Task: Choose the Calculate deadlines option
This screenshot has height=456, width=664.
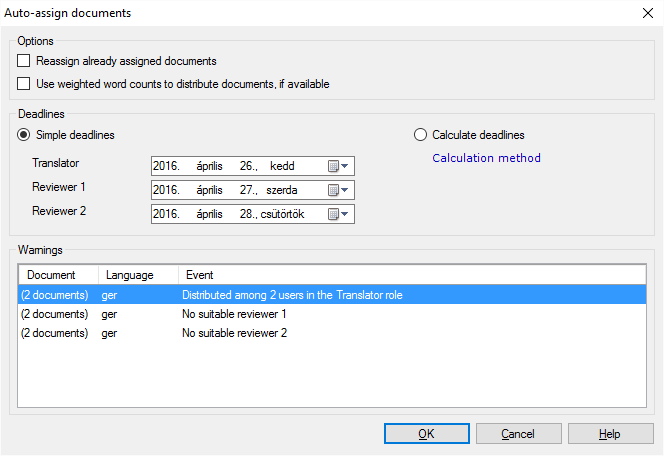Action: click(x=421, y=135)
